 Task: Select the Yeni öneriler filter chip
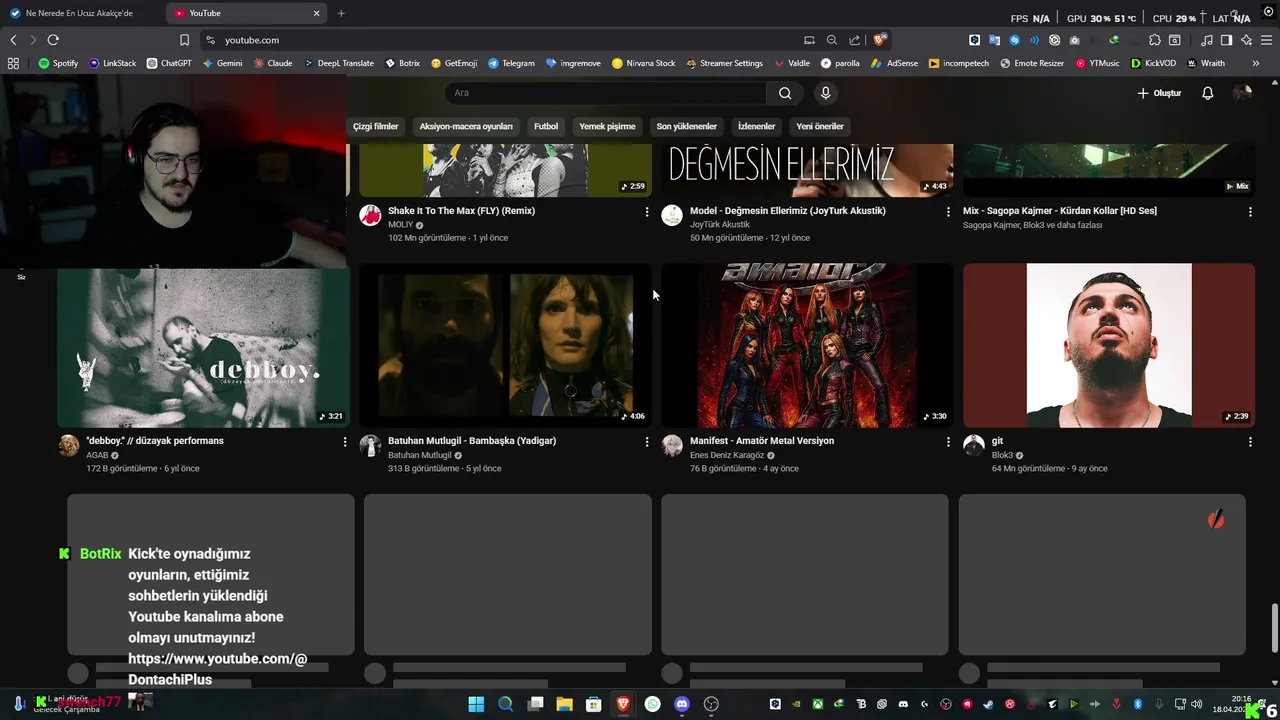click(x=820, y=126)
